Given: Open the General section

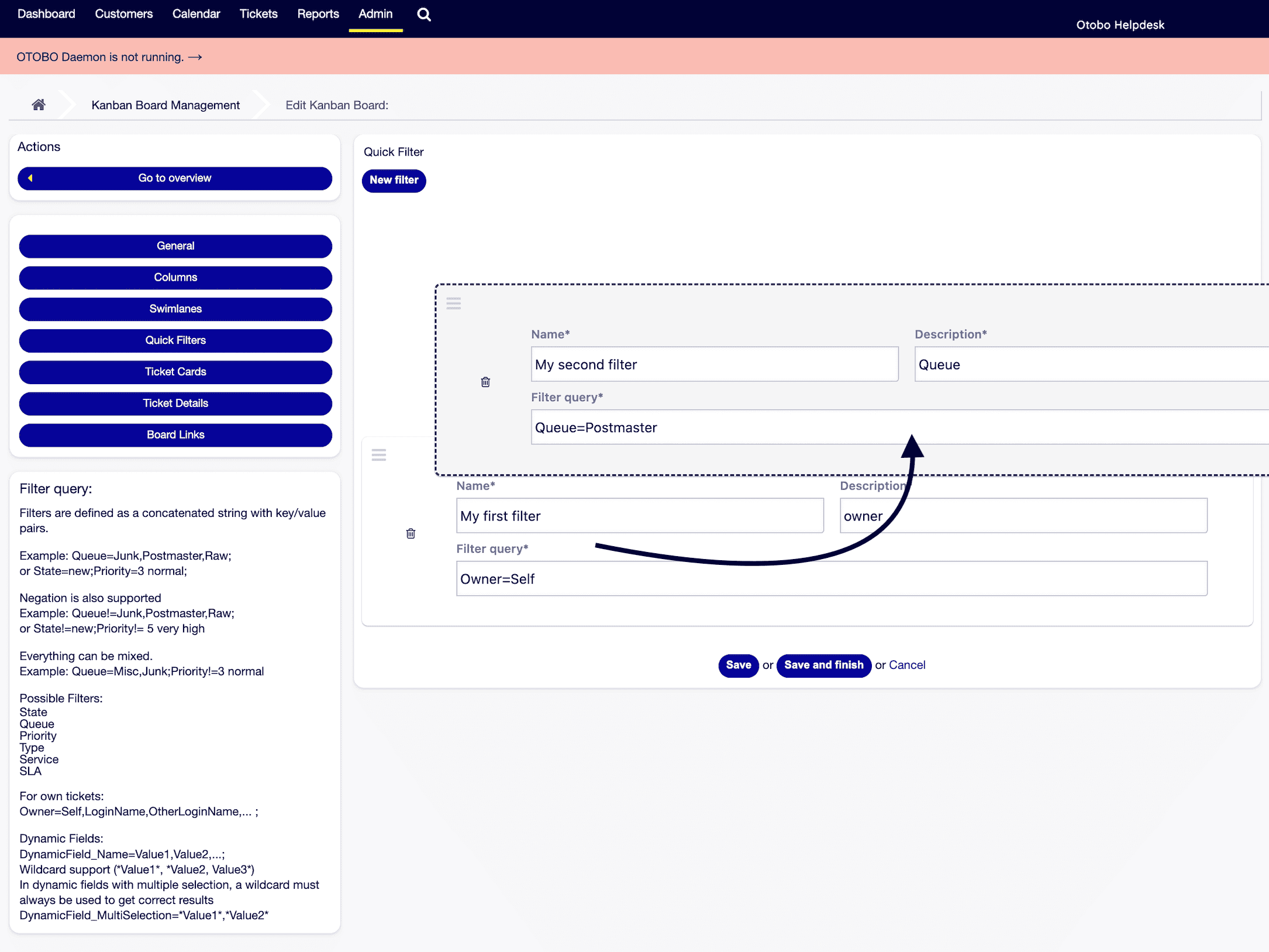Looking at the screenshot, I should 175,246.
